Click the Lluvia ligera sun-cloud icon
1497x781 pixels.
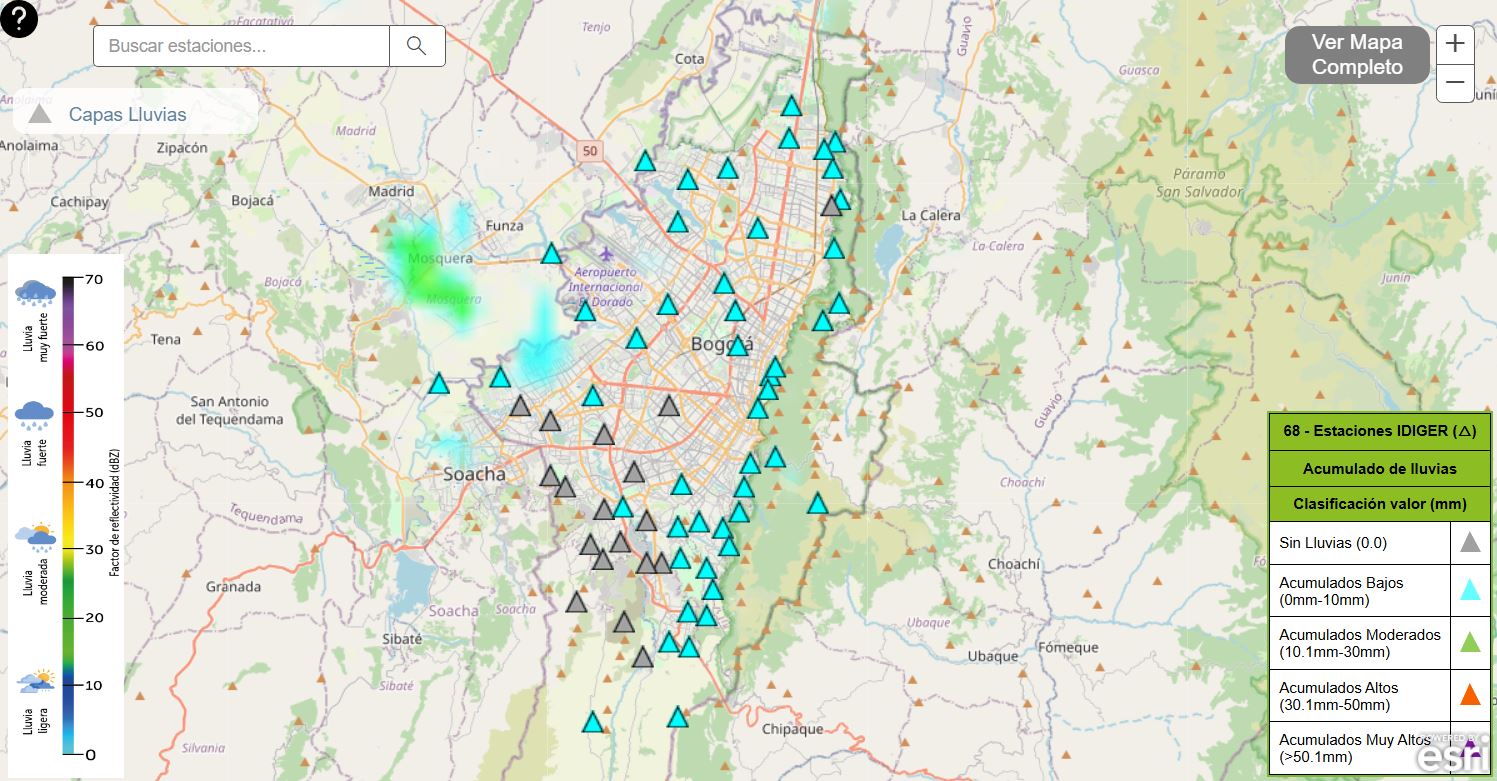point(35,681)
